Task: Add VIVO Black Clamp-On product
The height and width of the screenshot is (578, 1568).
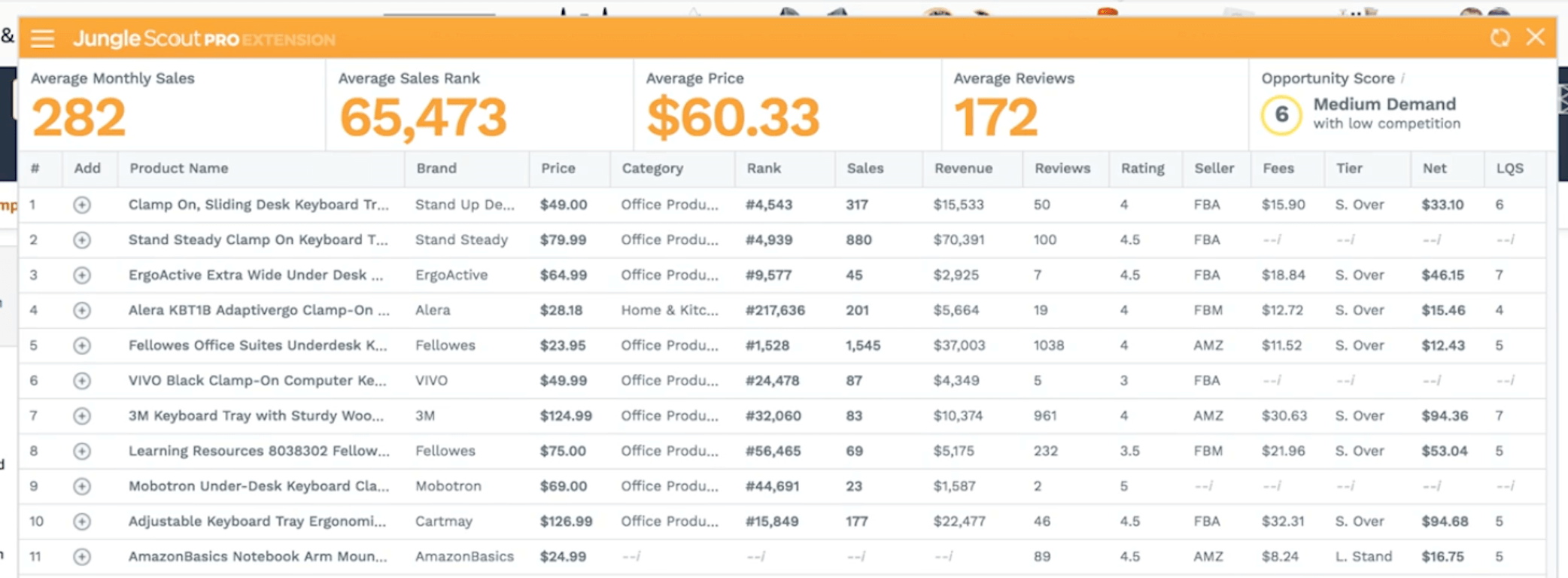Action: [x=82, y=381]
